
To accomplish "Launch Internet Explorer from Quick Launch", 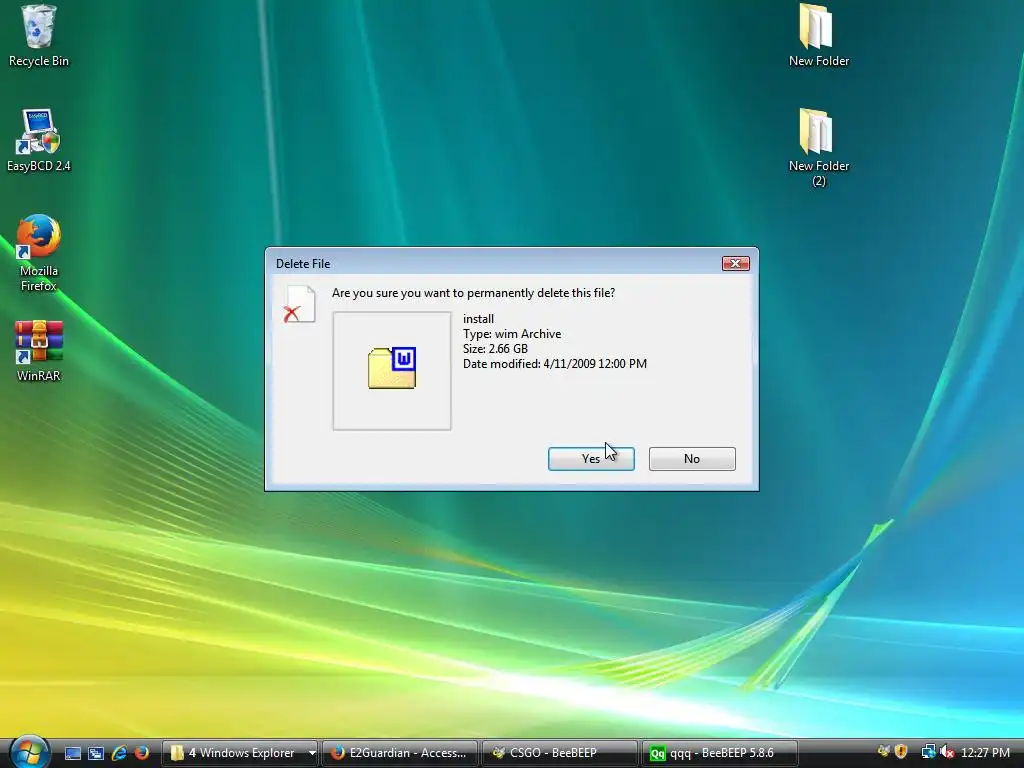I will pyautogui.click(x=119, y=753).
